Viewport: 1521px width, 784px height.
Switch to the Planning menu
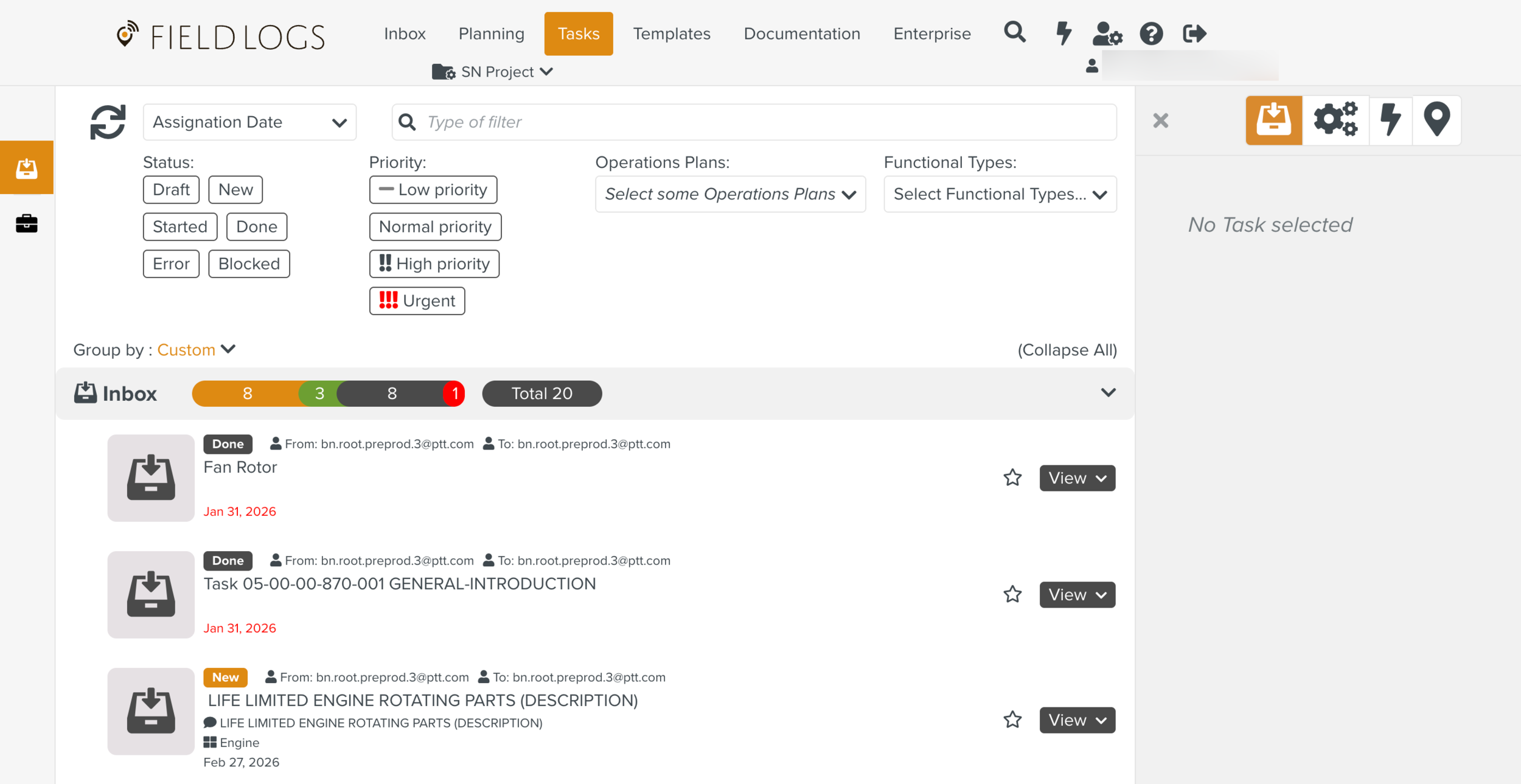point(491,33)
